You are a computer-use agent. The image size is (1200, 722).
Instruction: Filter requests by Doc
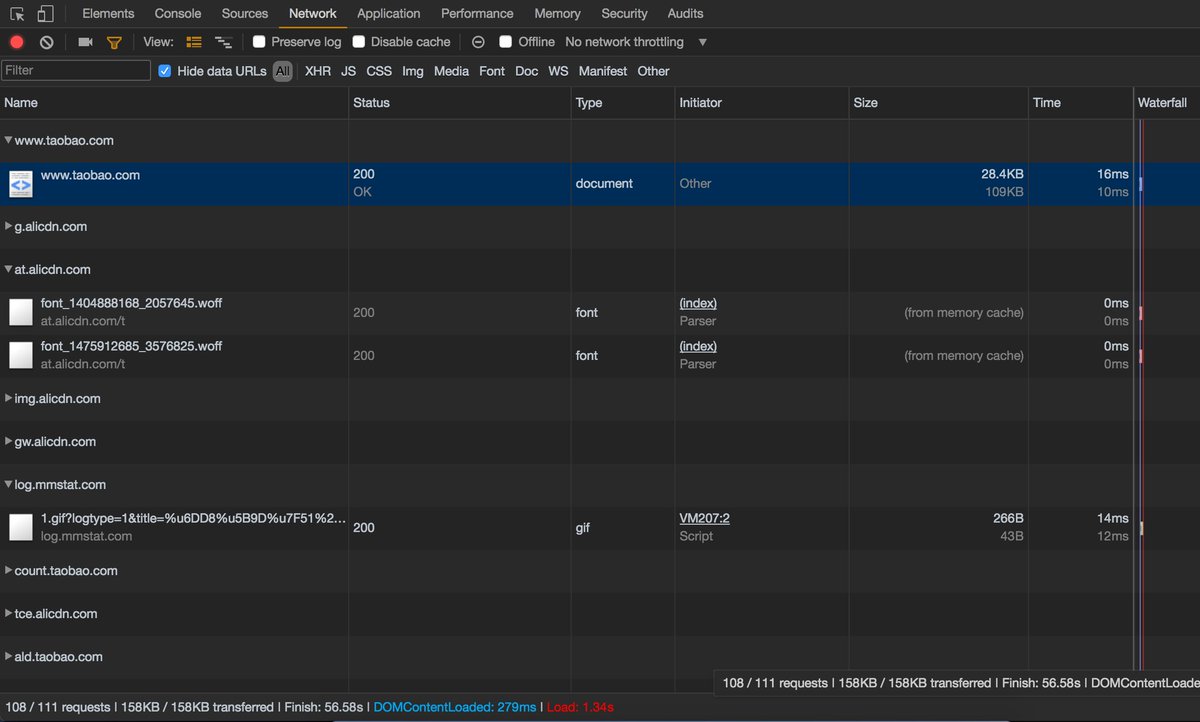point(527,71)
